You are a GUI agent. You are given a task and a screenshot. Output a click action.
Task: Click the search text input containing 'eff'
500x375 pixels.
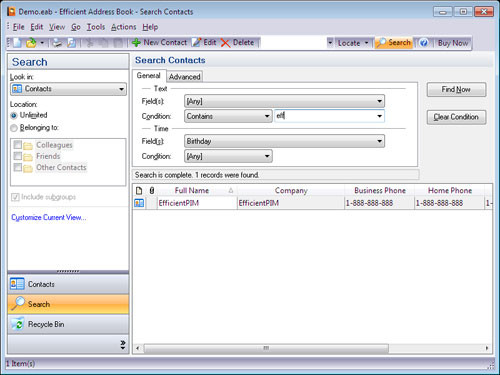tap(324, 116)
